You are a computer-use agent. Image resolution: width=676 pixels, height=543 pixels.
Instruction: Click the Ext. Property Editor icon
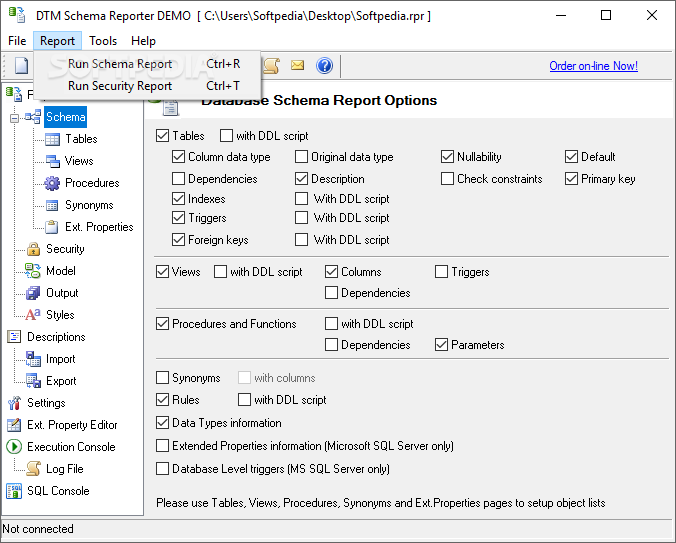(x=14, y=425)
